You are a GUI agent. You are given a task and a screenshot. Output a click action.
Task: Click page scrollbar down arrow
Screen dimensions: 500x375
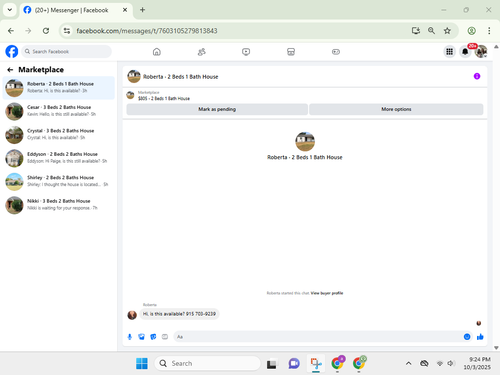tap(496, 348)
